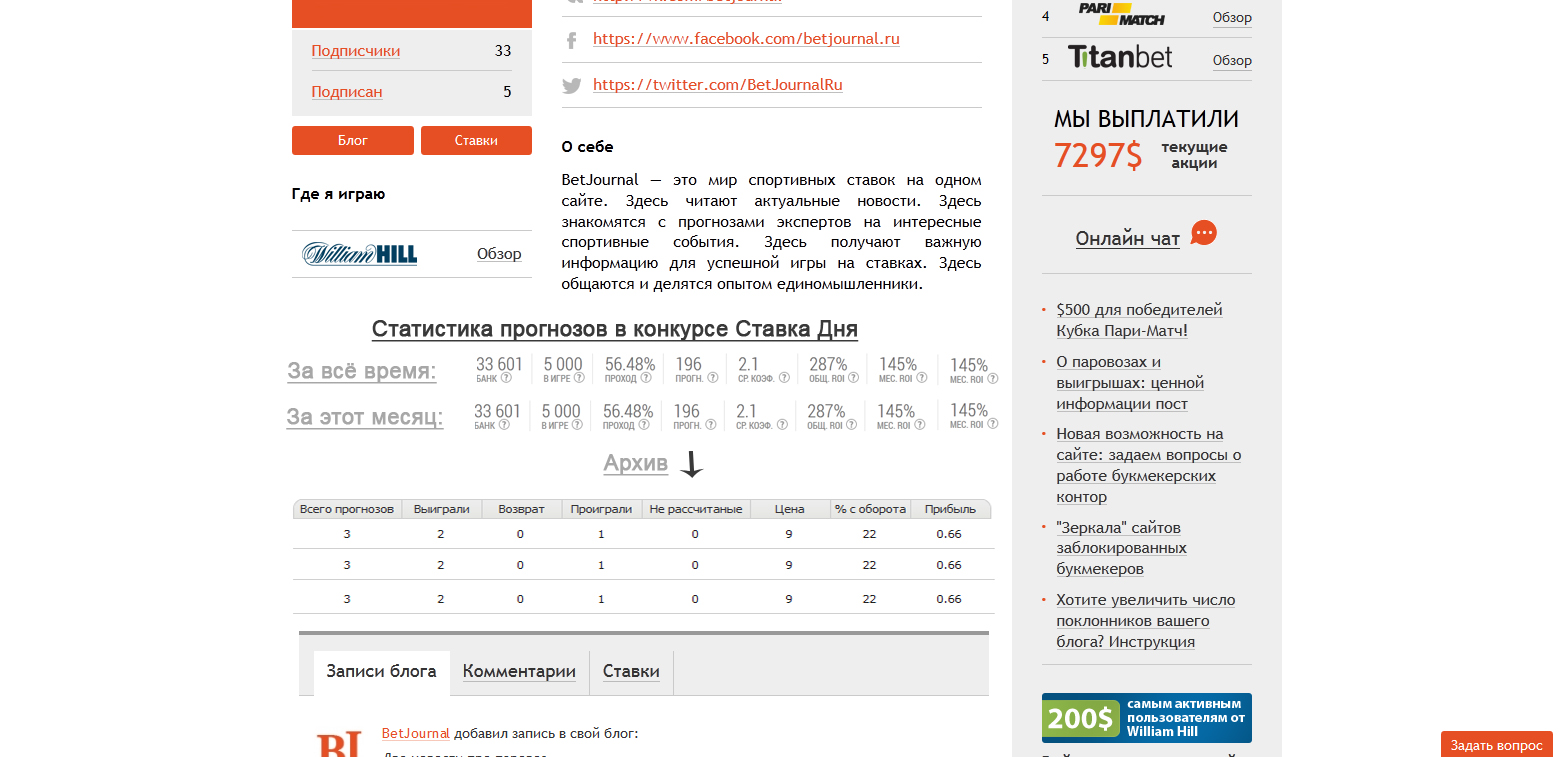Screen dimensions: 1567x757
Task: Click help icon next to ПРОГН. in За этот месяц row
Action: click(x=710, y=424)
